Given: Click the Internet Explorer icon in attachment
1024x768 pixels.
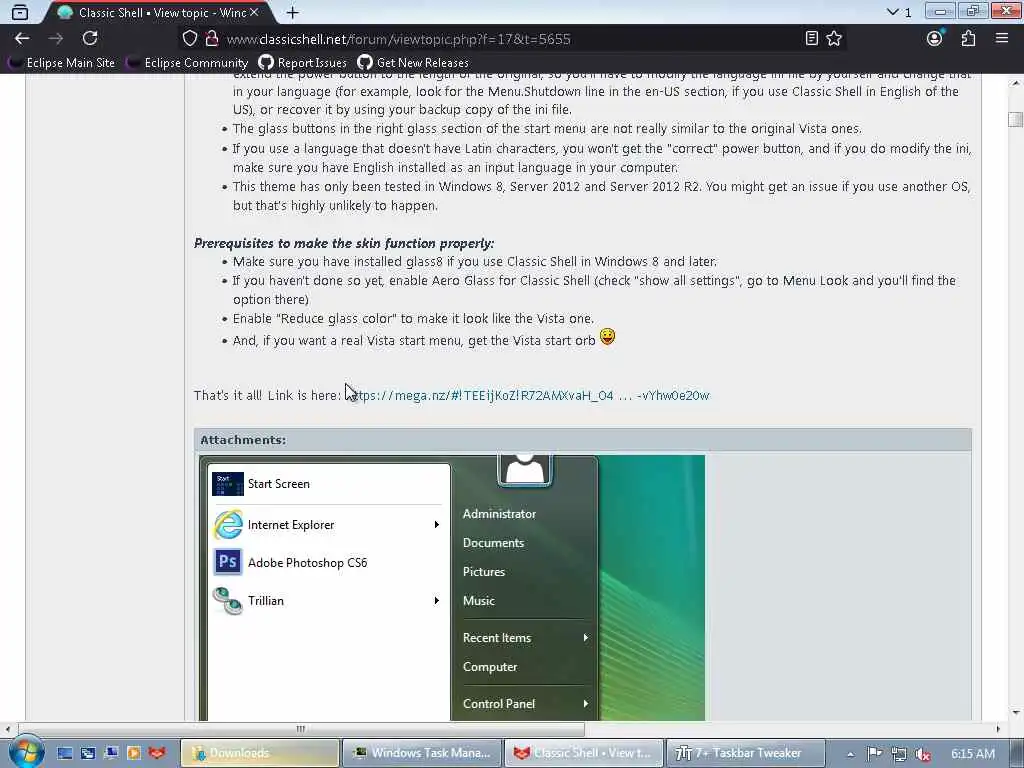Looking at the screenshot, I should (228, 524).
